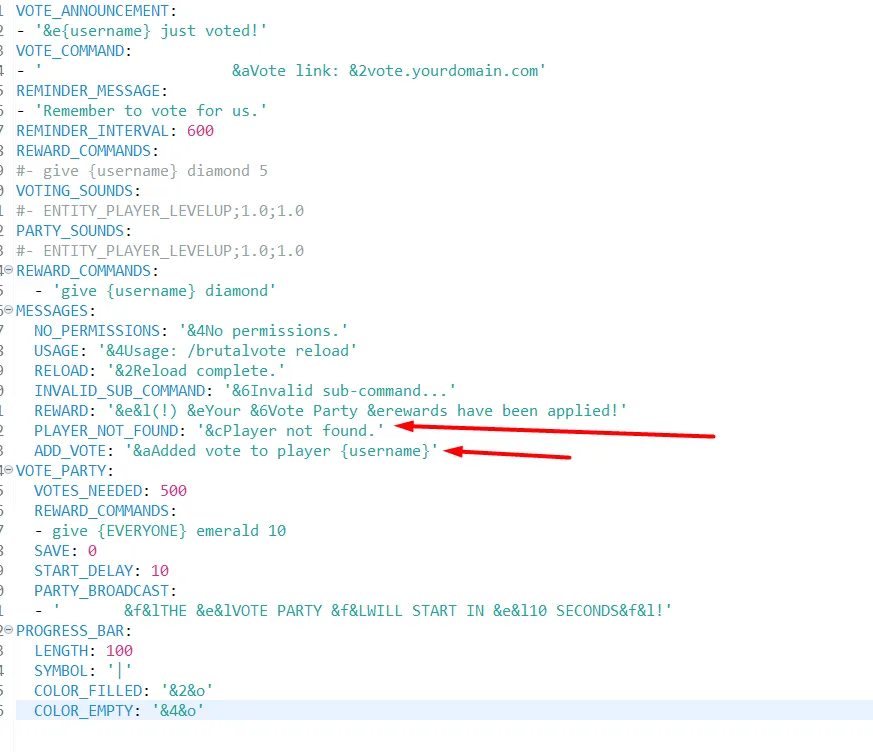Click the SAVE key
The image size is (873, 752).
tap(52, 552)
